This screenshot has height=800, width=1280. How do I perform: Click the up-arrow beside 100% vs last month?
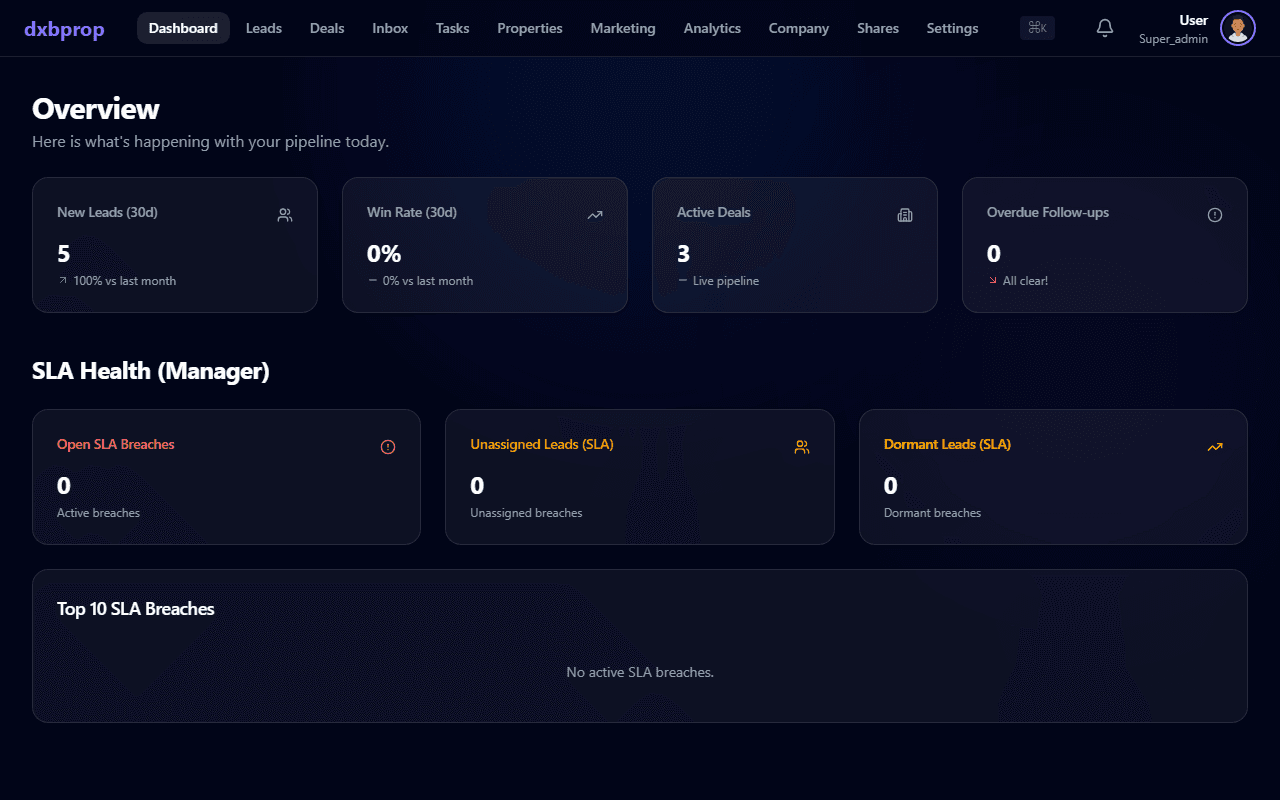click(x=63, y=281)
